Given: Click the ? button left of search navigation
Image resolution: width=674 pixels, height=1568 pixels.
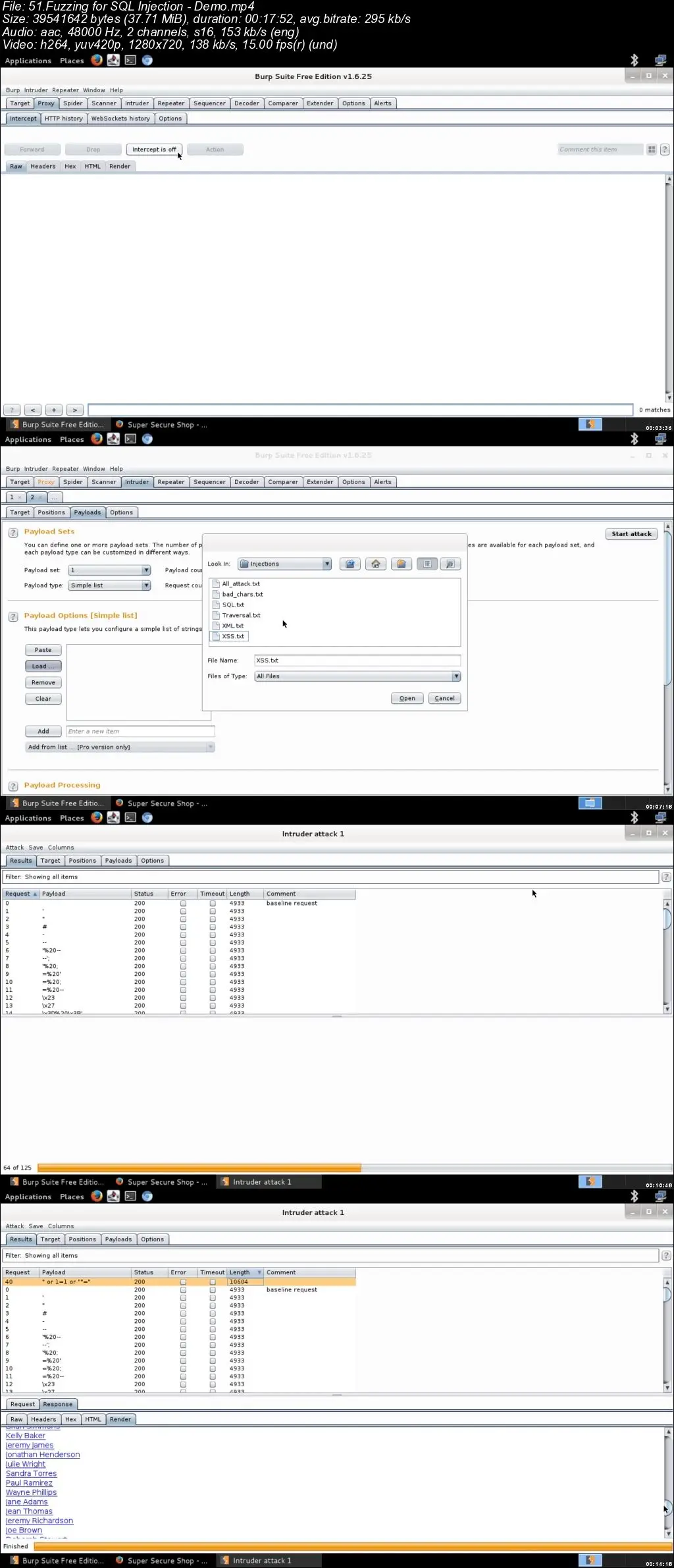Looking at the screenshot, I should (12, 410).
